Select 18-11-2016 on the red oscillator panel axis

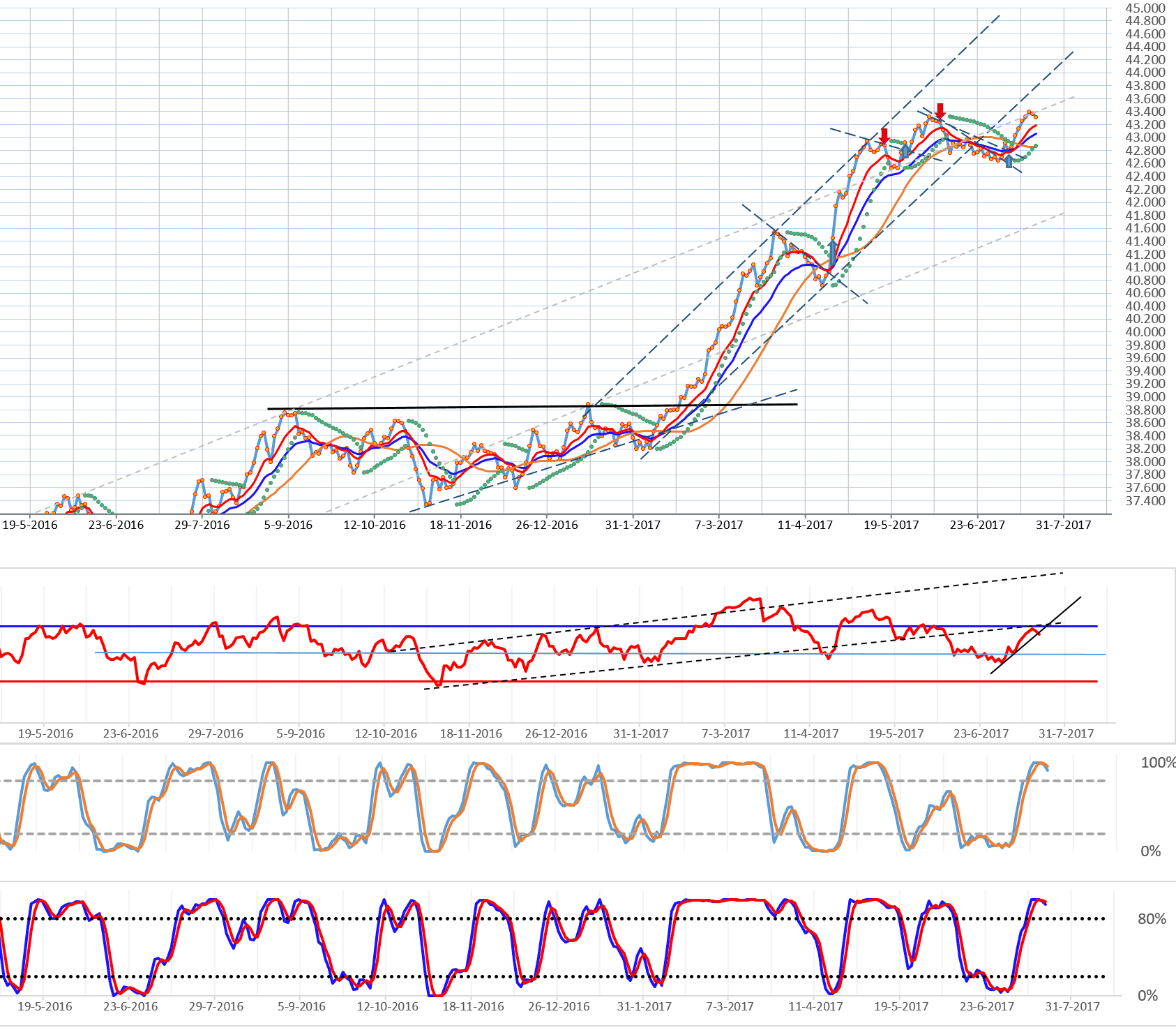[x=471, y=733]
